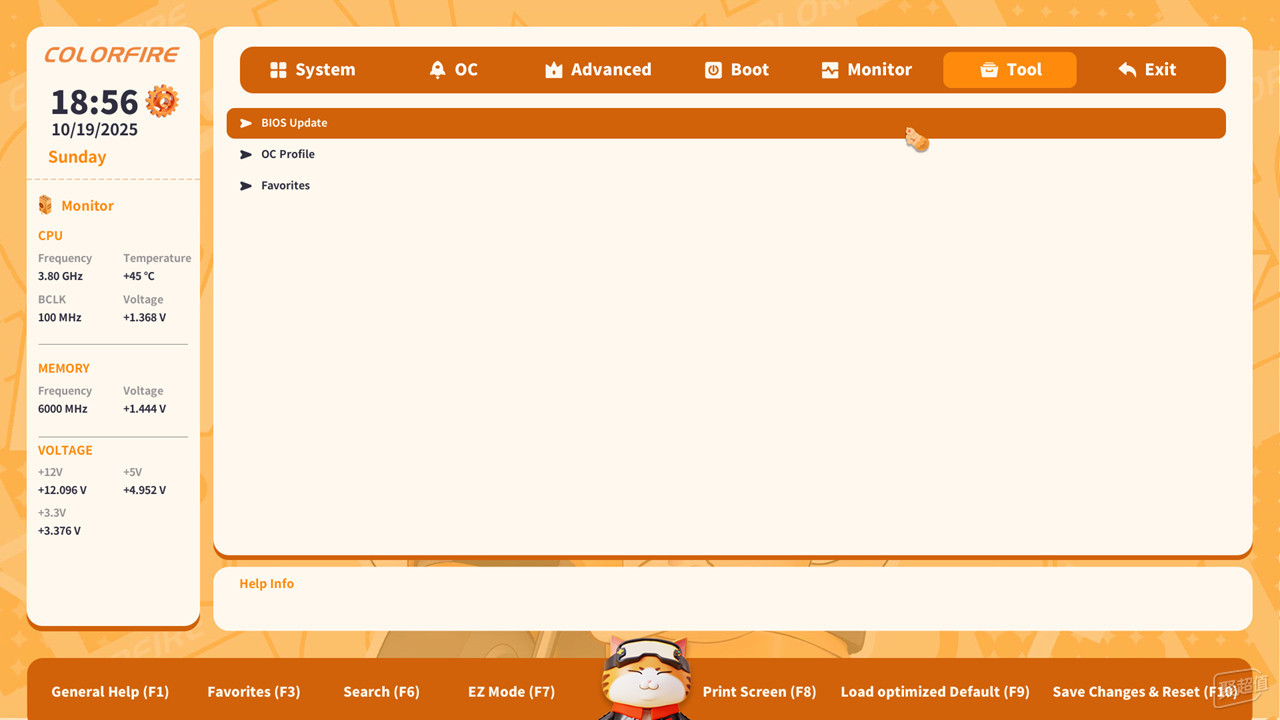Click the OC tab rocket icon

pos(437,70)
